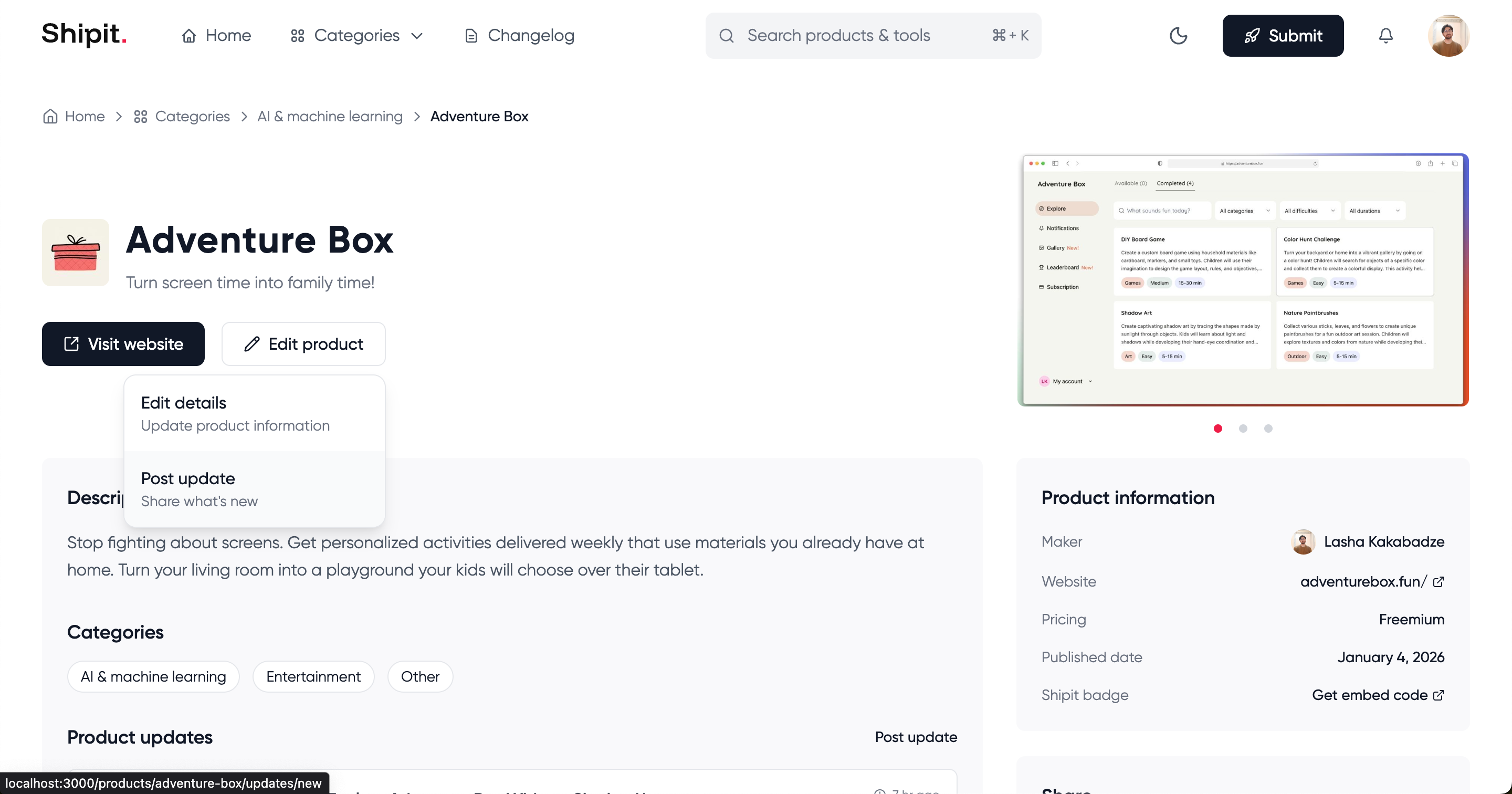Toggle dark mode with the moon icon
Viewport: 1512px width, 794px height.
click(1178, 36)
